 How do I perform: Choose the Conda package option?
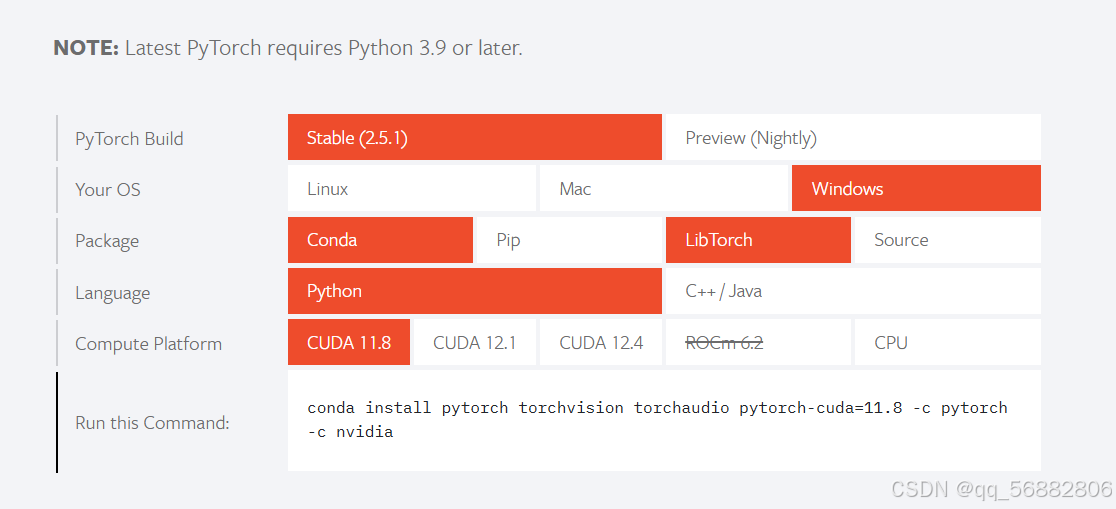380,240
